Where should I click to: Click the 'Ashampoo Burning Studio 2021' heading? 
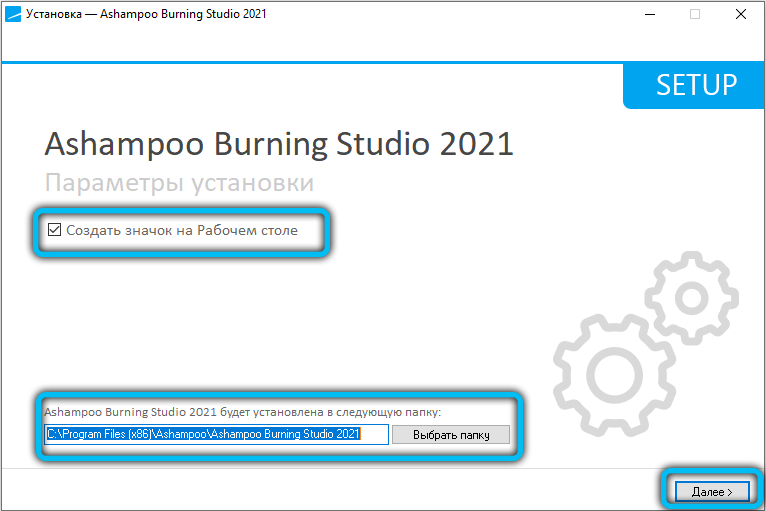[279, 144]
